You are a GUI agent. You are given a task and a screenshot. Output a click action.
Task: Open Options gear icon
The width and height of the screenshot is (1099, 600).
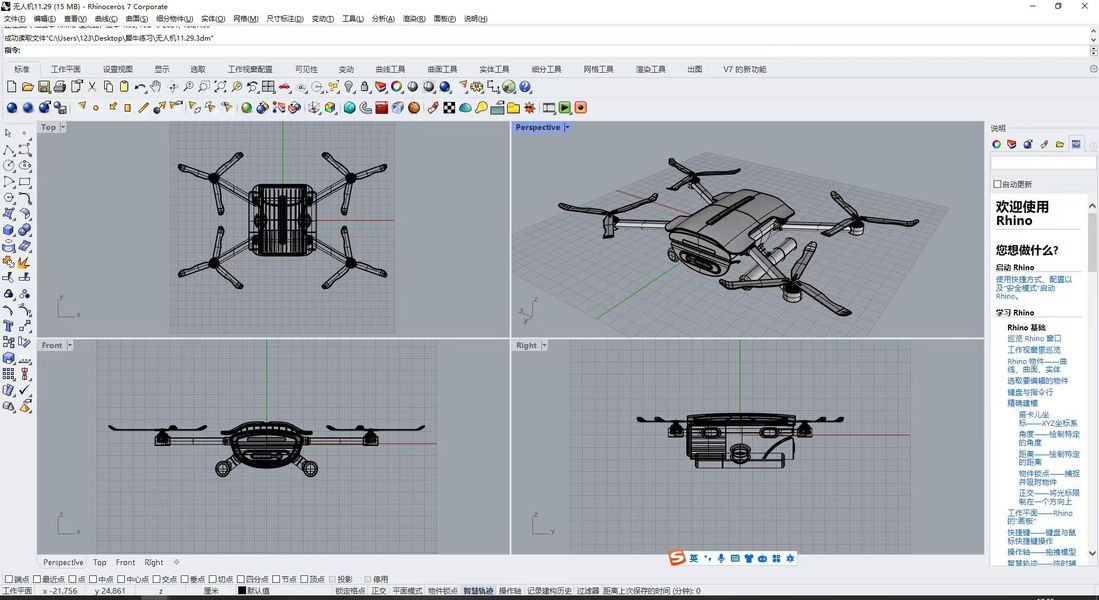pyautogui.click(x=477, y=86)
